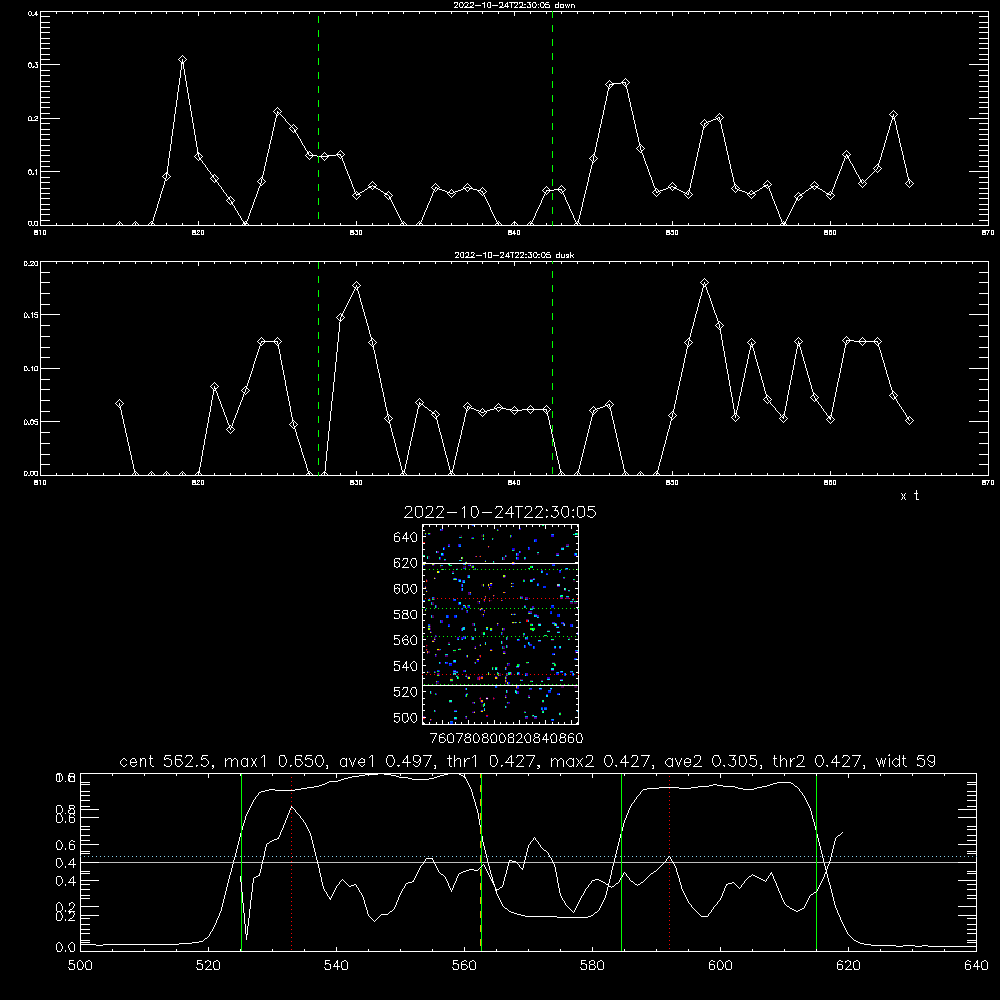This screenshot has width=1000, height=1000.
Task: Select the 'widt 59' value in stats line
Action: [x=906, y=761]
